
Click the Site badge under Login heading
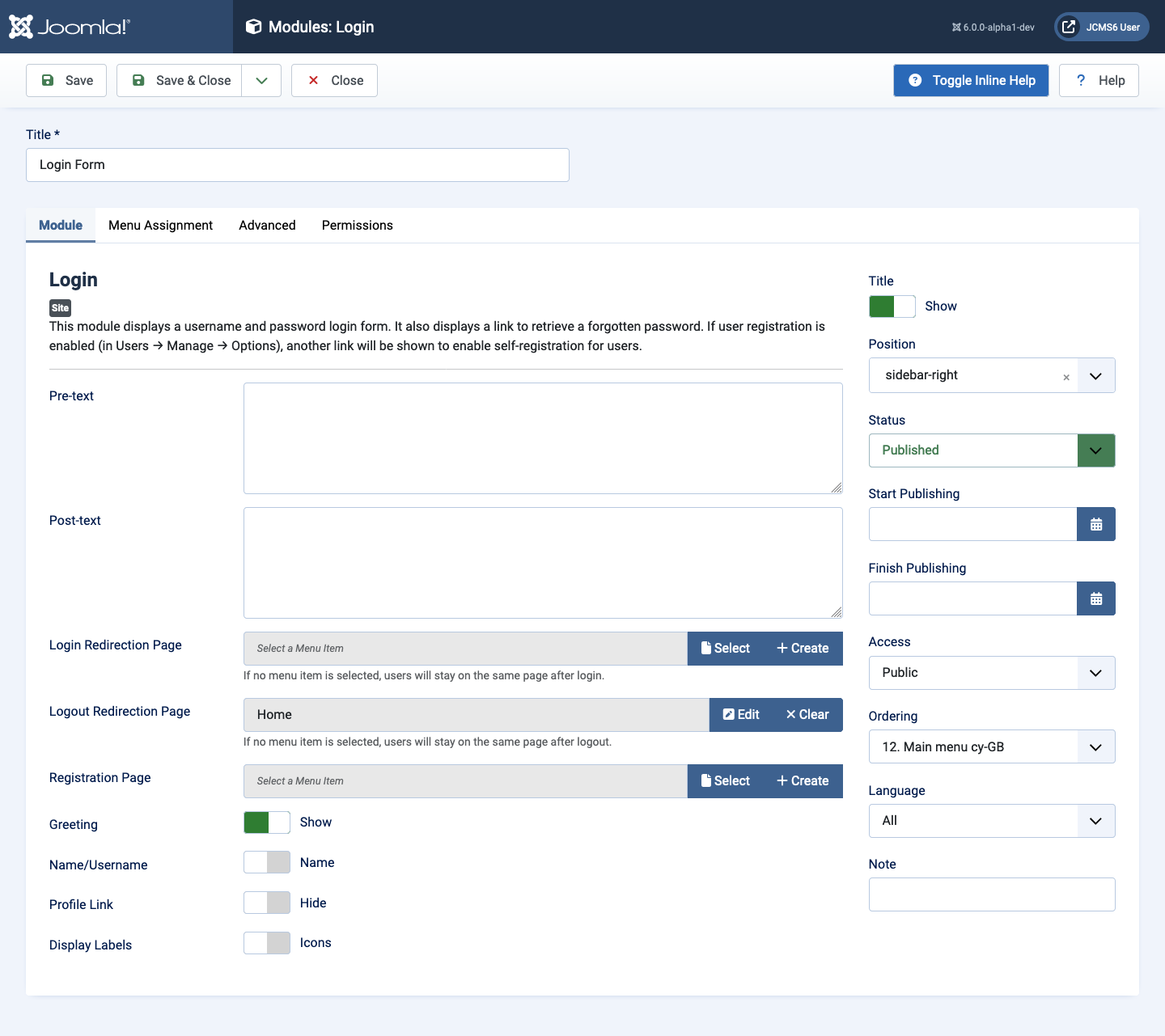pos(60,308)
